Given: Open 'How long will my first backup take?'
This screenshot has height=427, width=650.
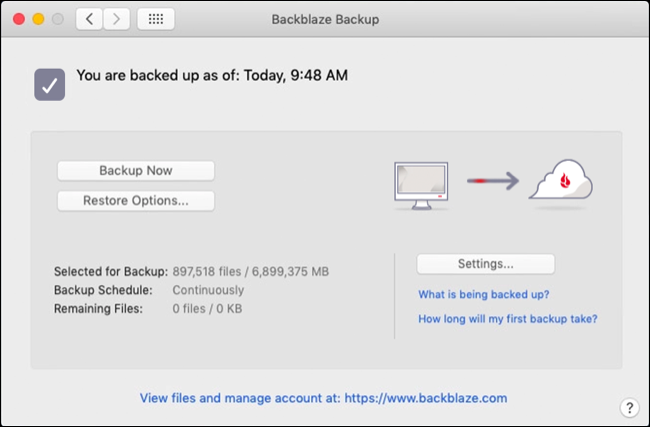Looking at the screenshot, I should [x=508, y=319].
